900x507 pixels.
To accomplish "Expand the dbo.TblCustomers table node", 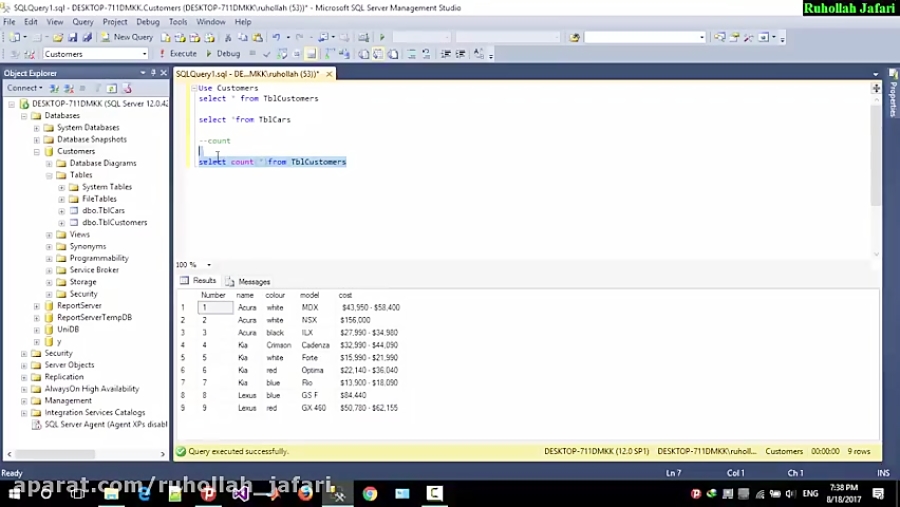I will click(x=61, y=223).
